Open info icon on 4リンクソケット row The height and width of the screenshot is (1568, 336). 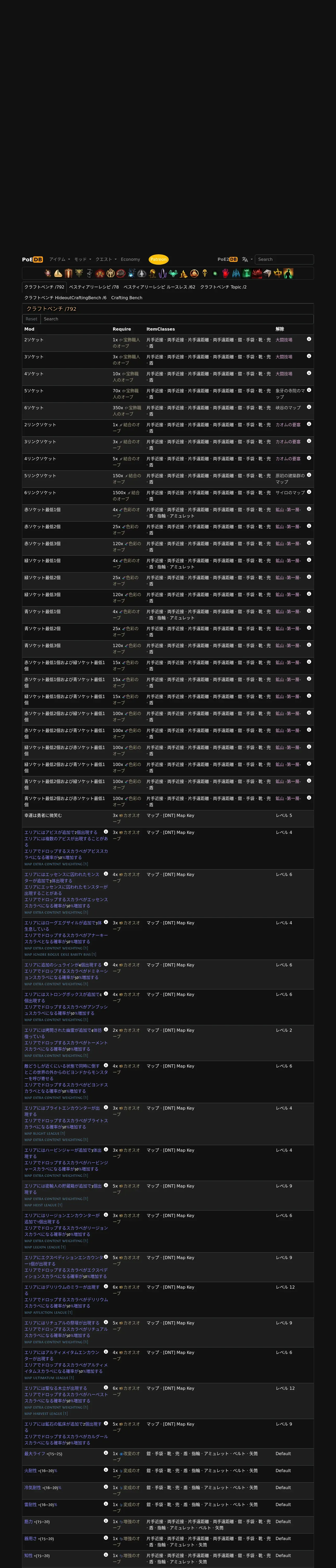tap(309, 458)
